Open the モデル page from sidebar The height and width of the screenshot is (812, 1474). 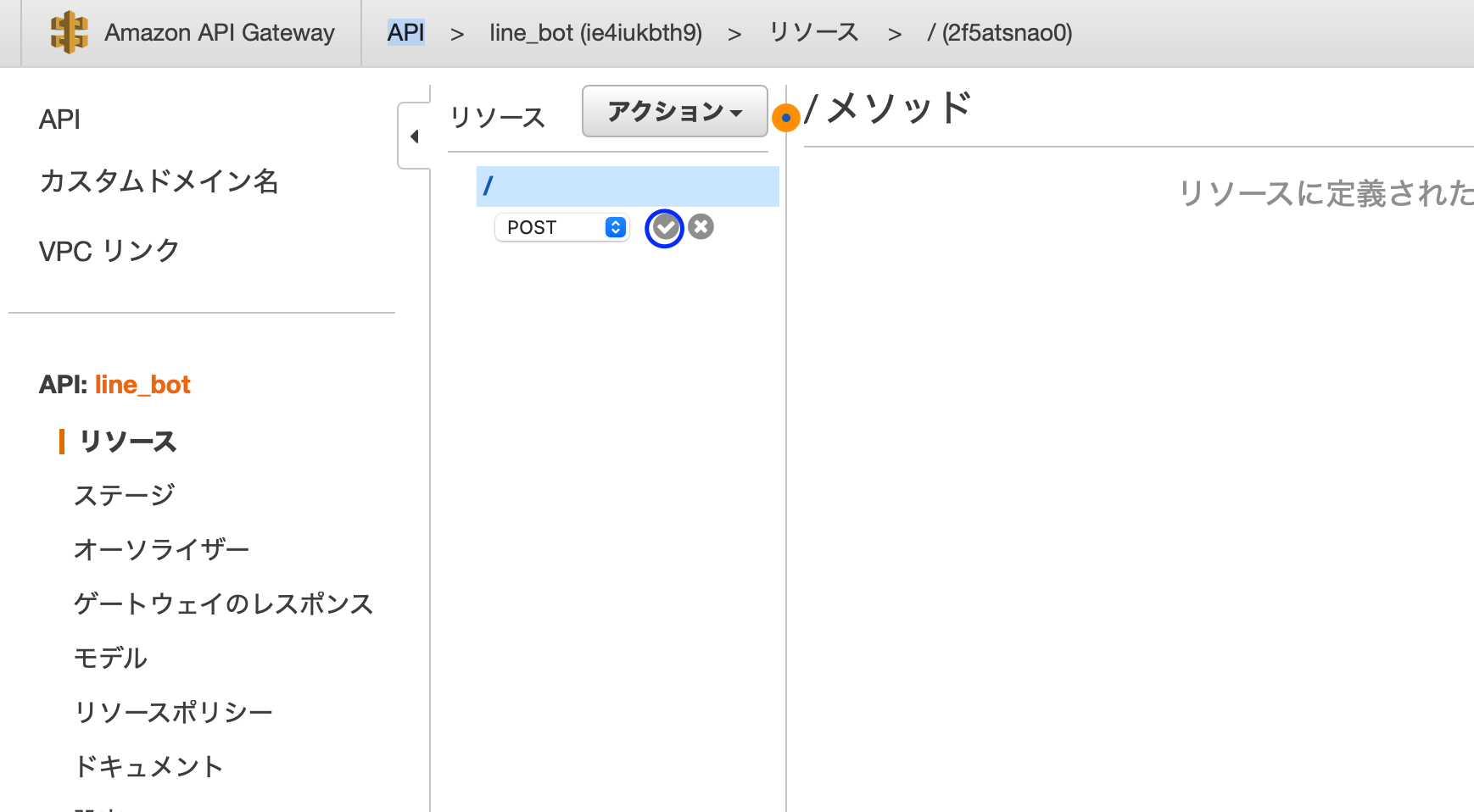point(110,658)
